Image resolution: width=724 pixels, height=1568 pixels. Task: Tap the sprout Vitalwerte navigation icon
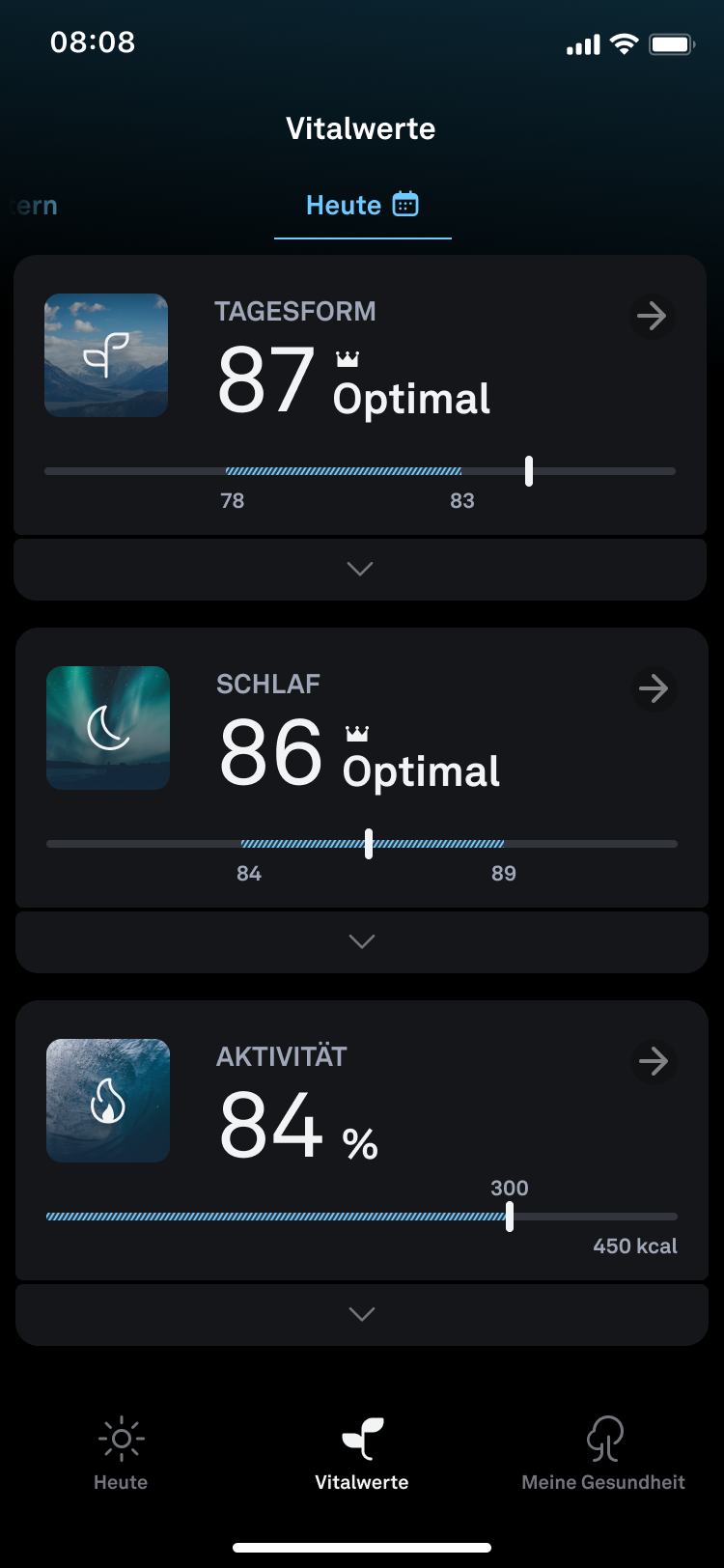pyautogui.click(x=362, y=1439)
